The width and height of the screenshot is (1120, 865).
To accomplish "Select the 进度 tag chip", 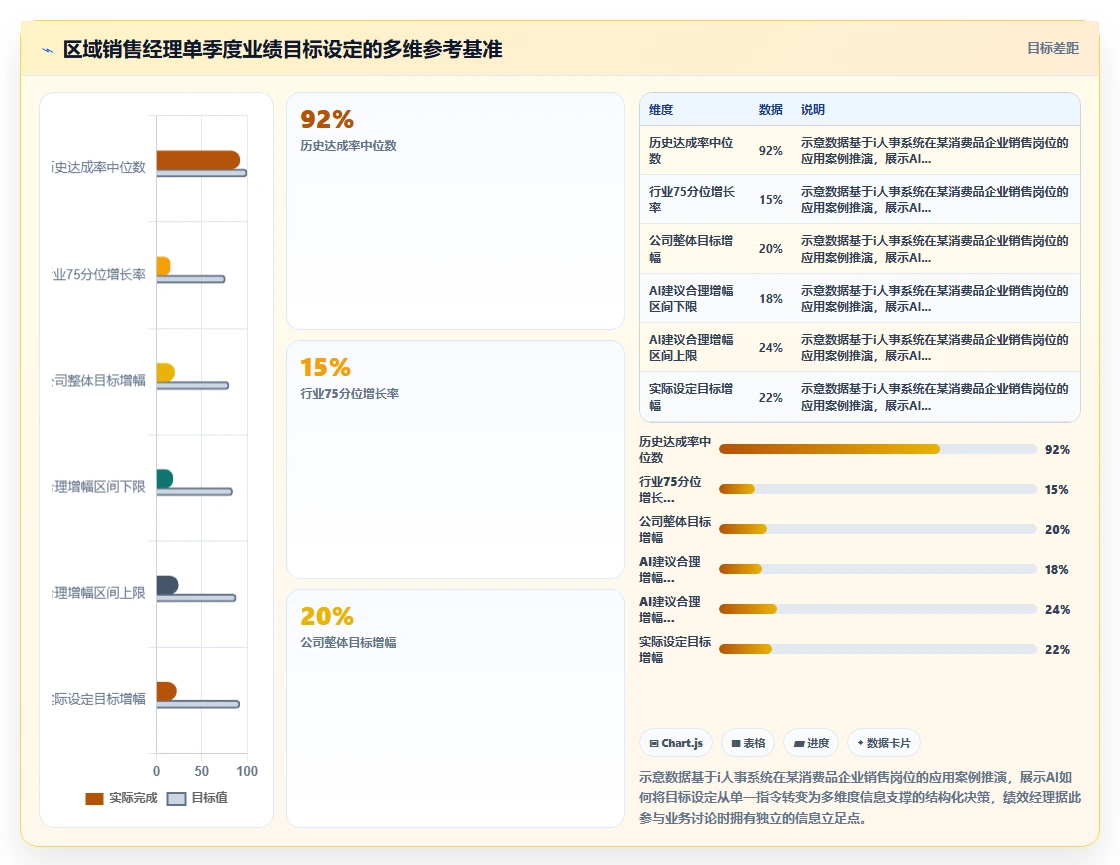I will tap(811, 743).
